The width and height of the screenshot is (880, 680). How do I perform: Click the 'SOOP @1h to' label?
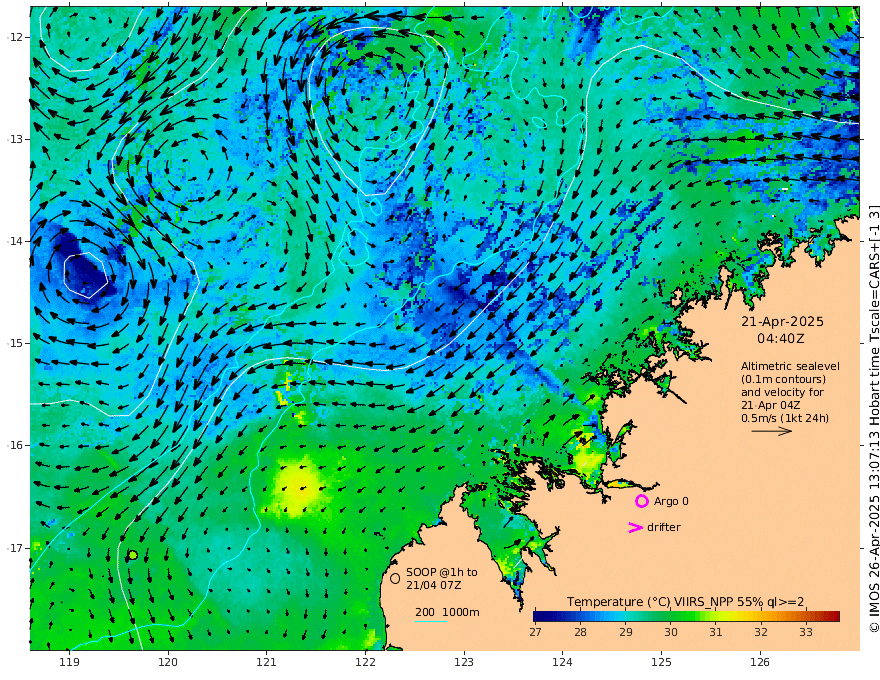[x=442, y=572]
